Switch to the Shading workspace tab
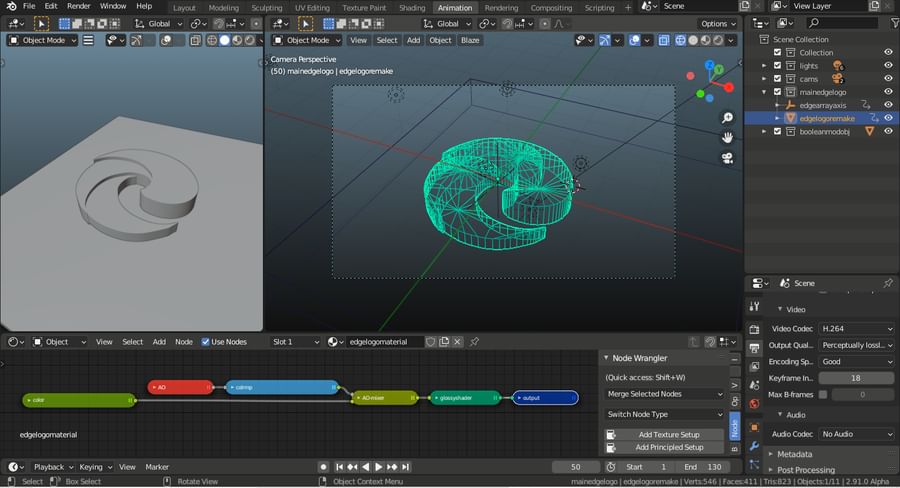 [412, 8]
